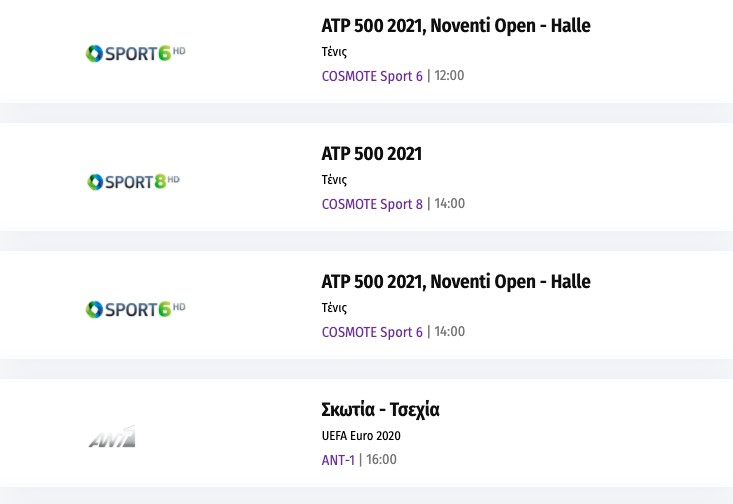This screenshot has height=504, width=733.
Task: Click the COSMOTE Sport 8 channel link
Action: [372, 204]
